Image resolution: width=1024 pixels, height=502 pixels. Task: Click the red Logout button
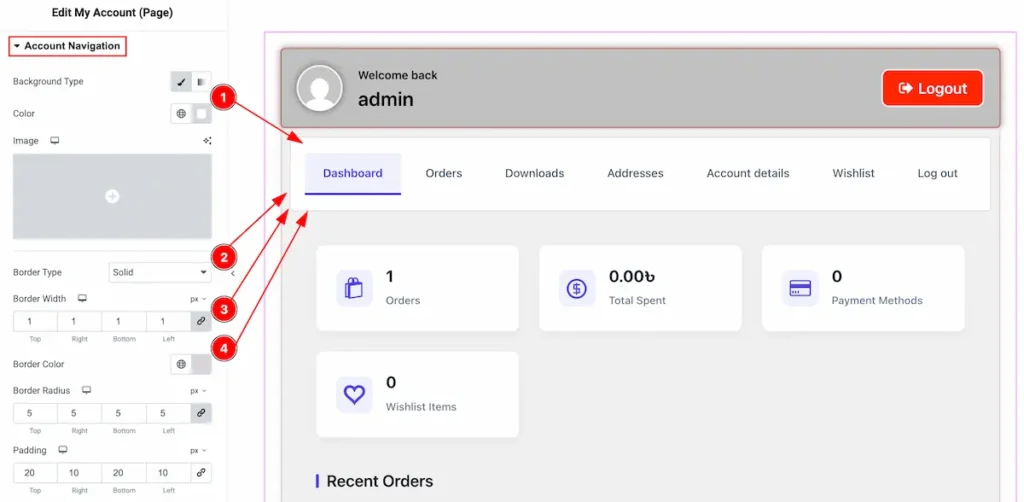coord(932,88)
